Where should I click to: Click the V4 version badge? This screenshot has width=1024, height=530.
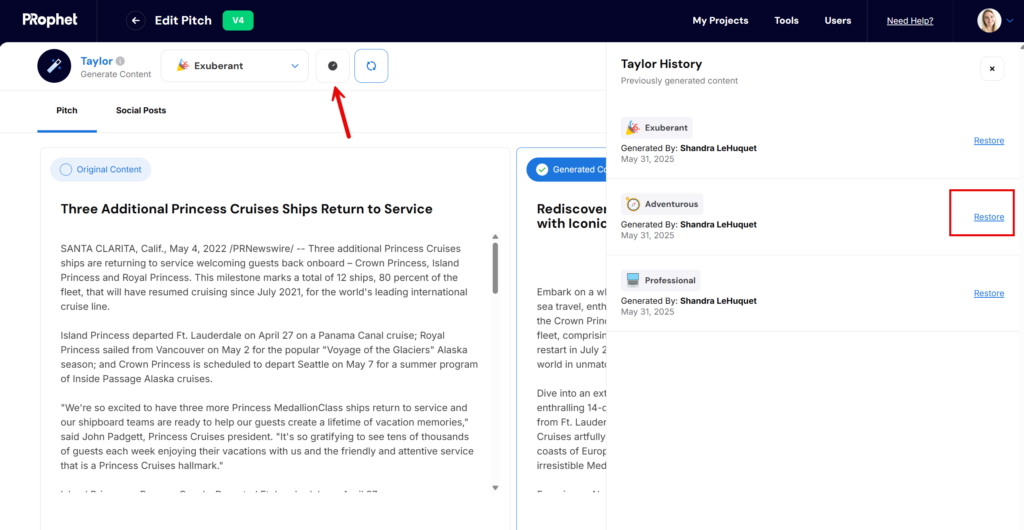coord(238,21)
